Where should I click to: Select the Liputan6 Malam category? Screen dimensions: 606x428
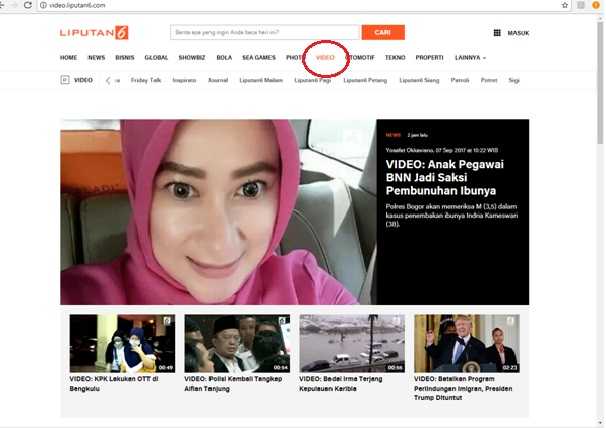tap(261, 80)
